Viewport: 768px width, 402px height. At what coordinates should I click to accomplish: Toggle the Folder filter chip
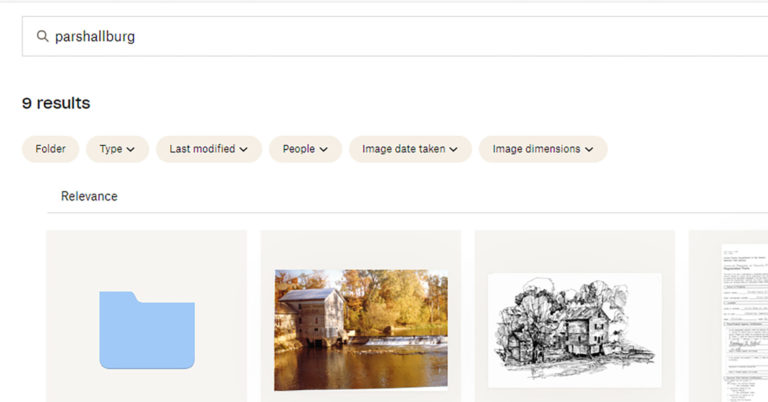pos(50,149)
